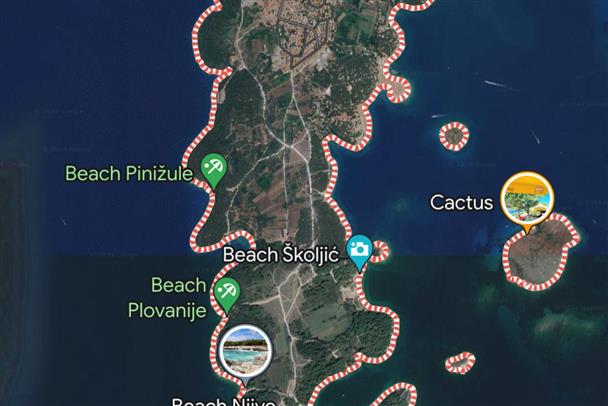Open the green Beach Plovanije umbrella marker
This screenshot has height=406, width=608.
[227, 294]
